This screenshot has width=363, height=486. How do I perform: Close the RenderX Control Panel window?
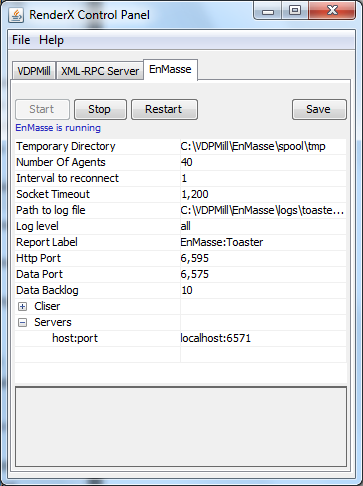coord(332,11)
